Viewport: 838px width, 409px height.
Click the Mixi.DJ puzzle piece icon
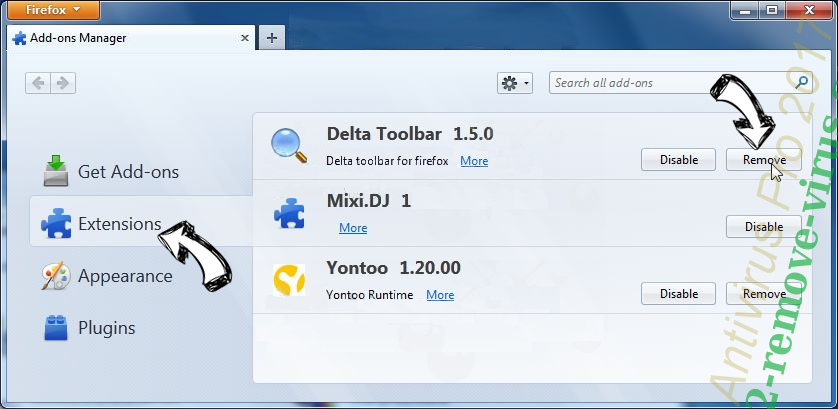289,213
